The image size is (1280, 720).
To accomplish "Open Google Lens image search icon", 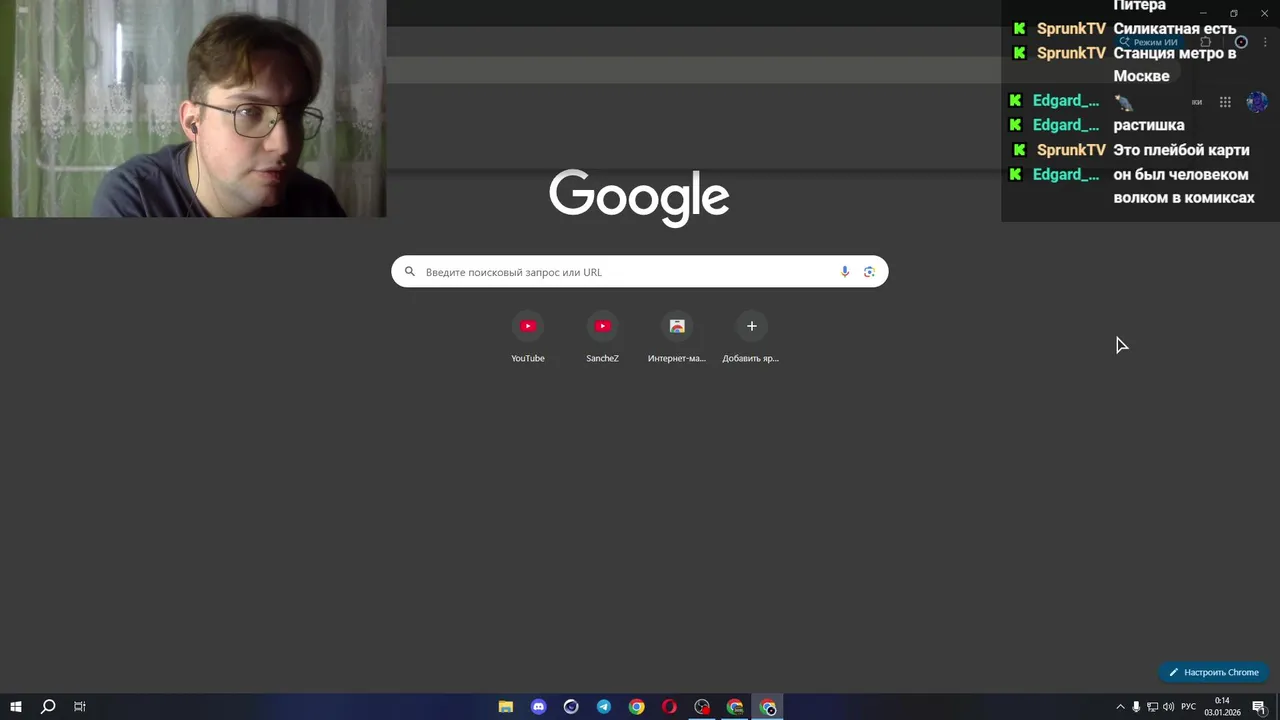I will (x=869, y=272).
